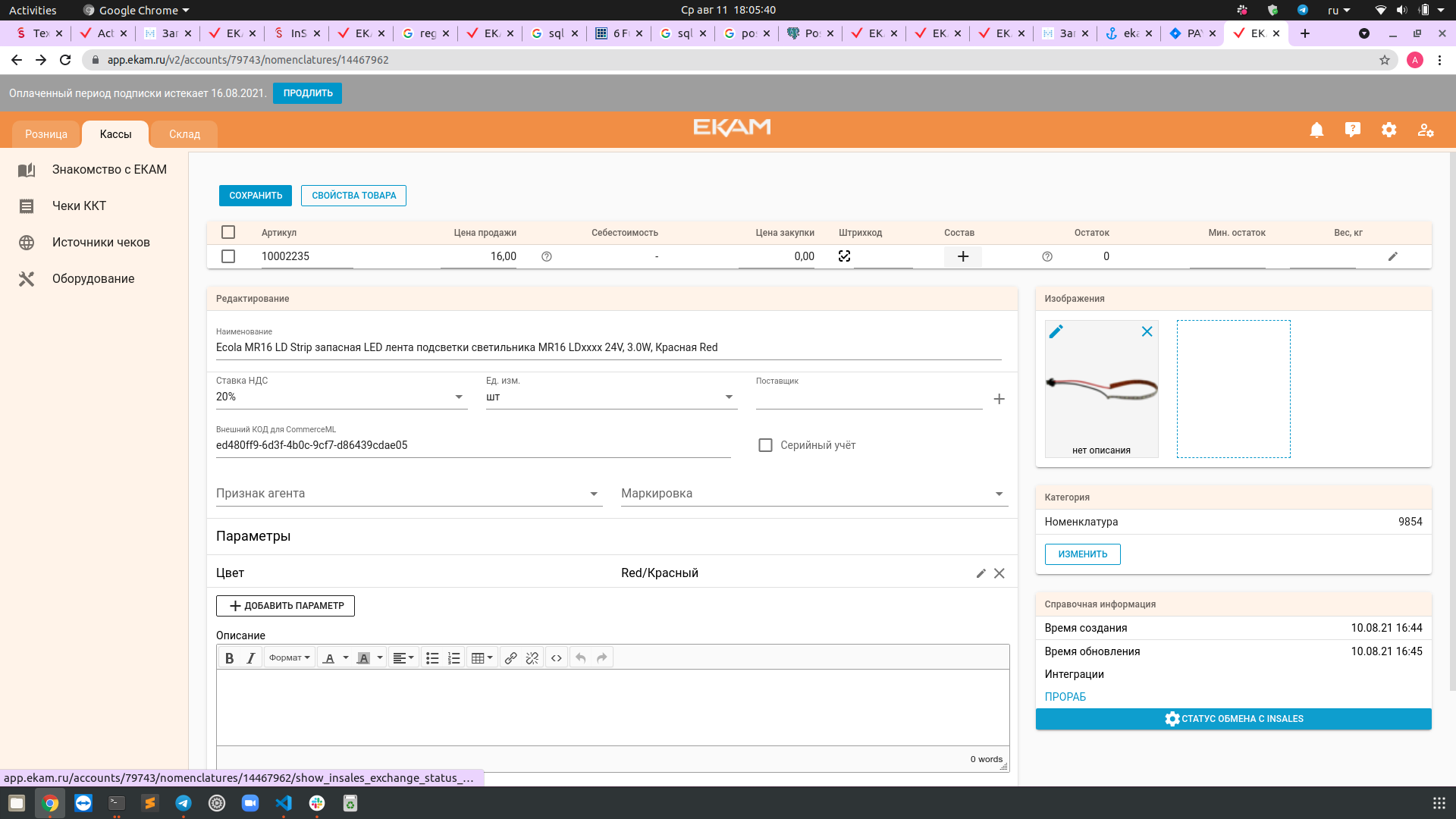Open the Маркировка dropdown
This screenshot has width=1456, height=819.
click(x=814, y=494)
